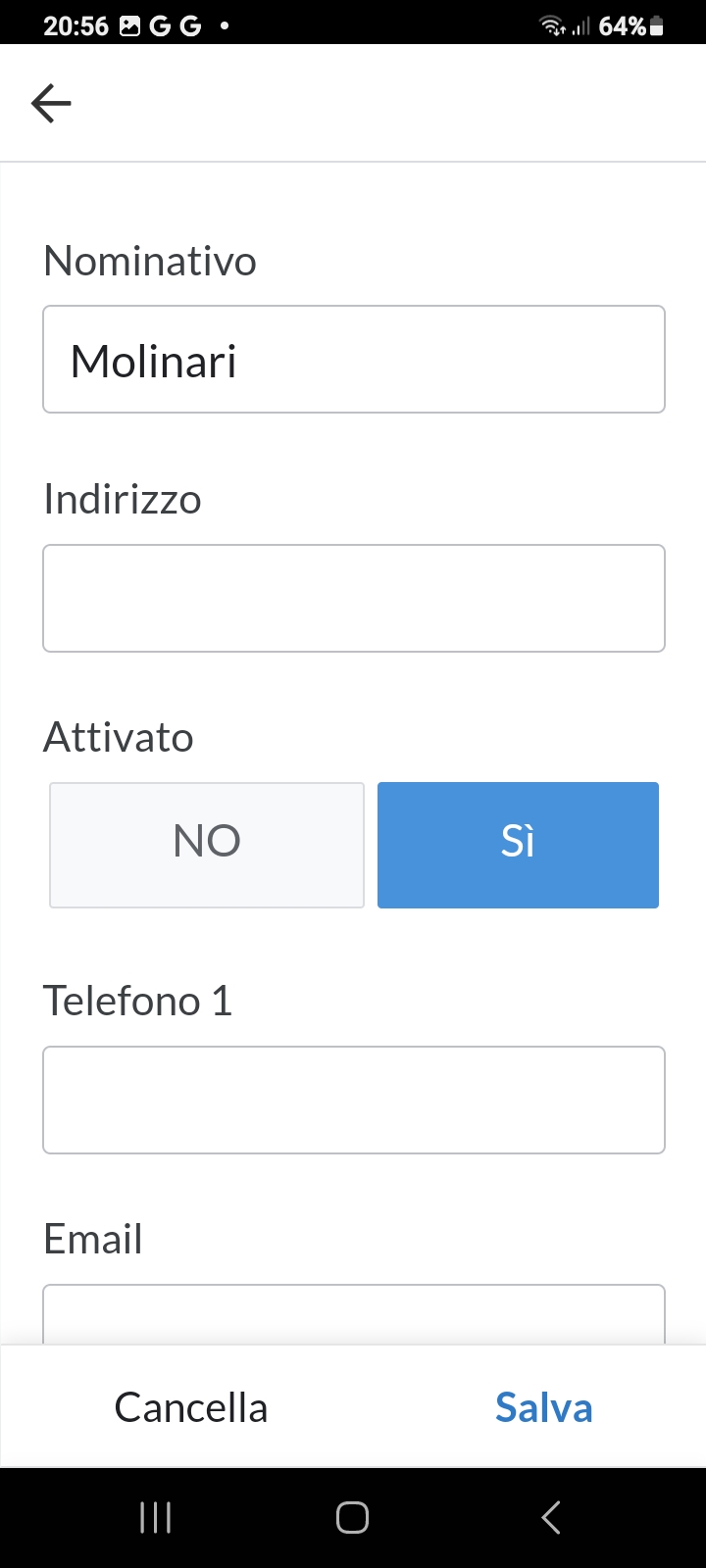
Task: Tap the first Google G notification icon
Action: pyautogui.click(x=160, y=26)
